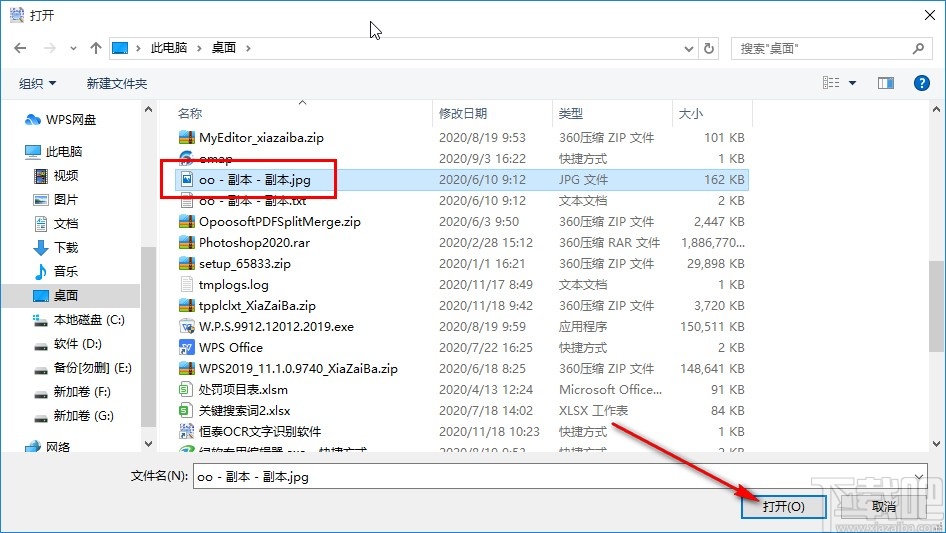Screen dimensions: 946x533
Task: Toggle the preview pane icon
Action: pos(886,83)
